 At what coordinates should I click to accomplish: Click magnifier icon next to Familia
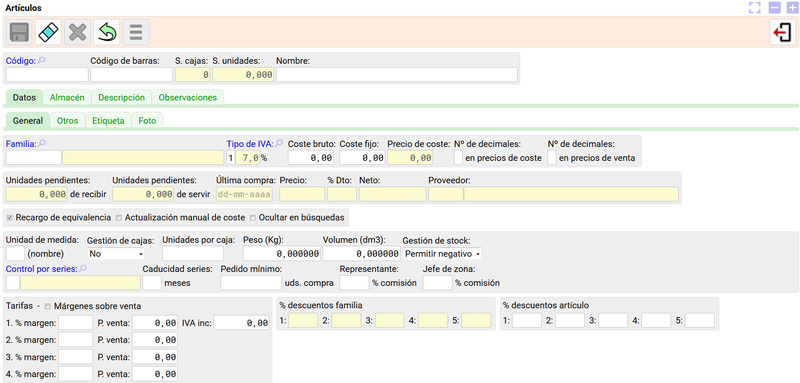42,144
